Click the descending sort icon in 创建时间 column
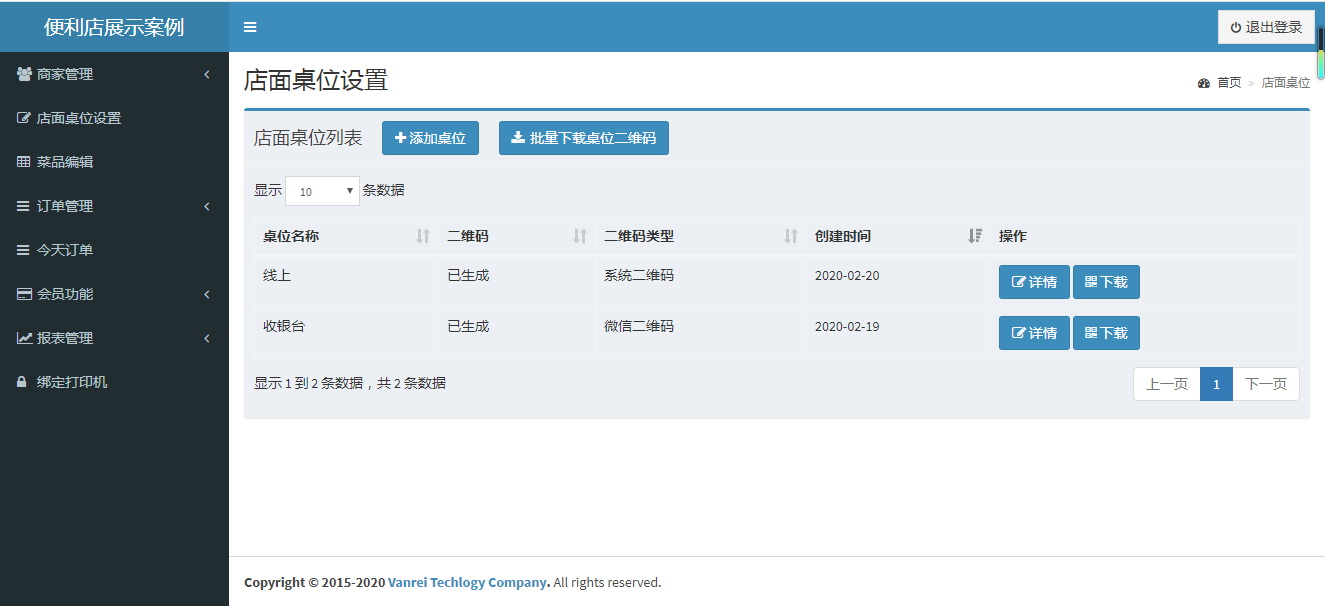 (975, 236)
